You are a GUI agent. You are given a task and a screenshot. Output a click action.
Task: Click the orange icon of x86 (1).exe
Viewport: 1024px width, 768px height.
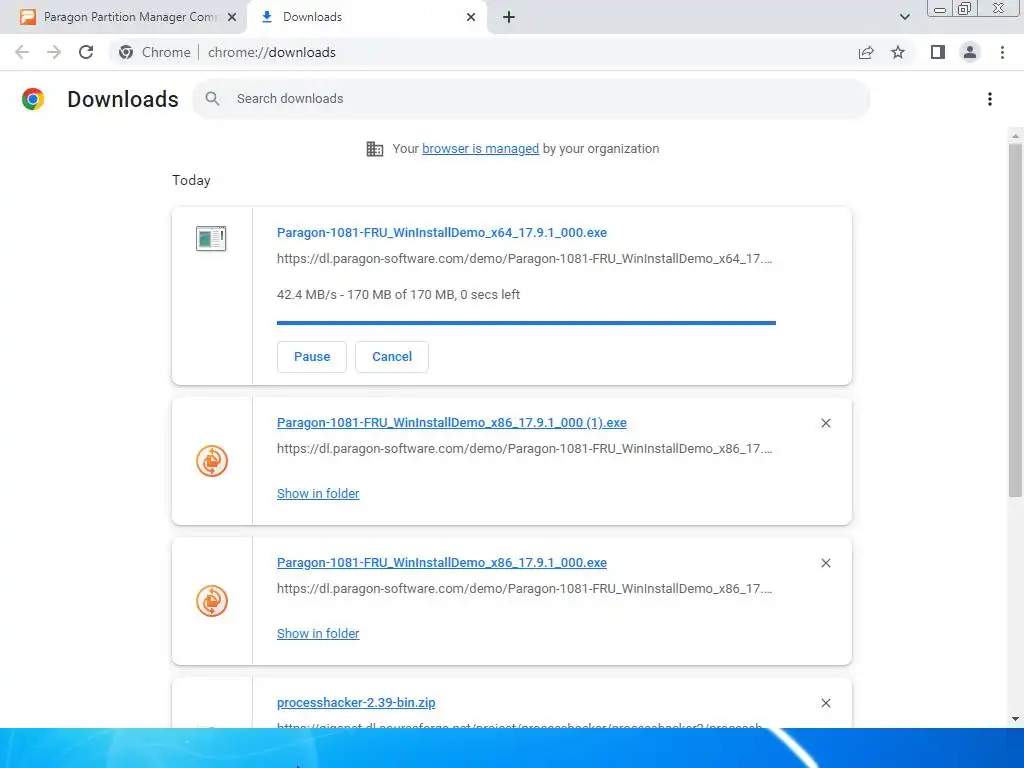[x=212, y=461]
